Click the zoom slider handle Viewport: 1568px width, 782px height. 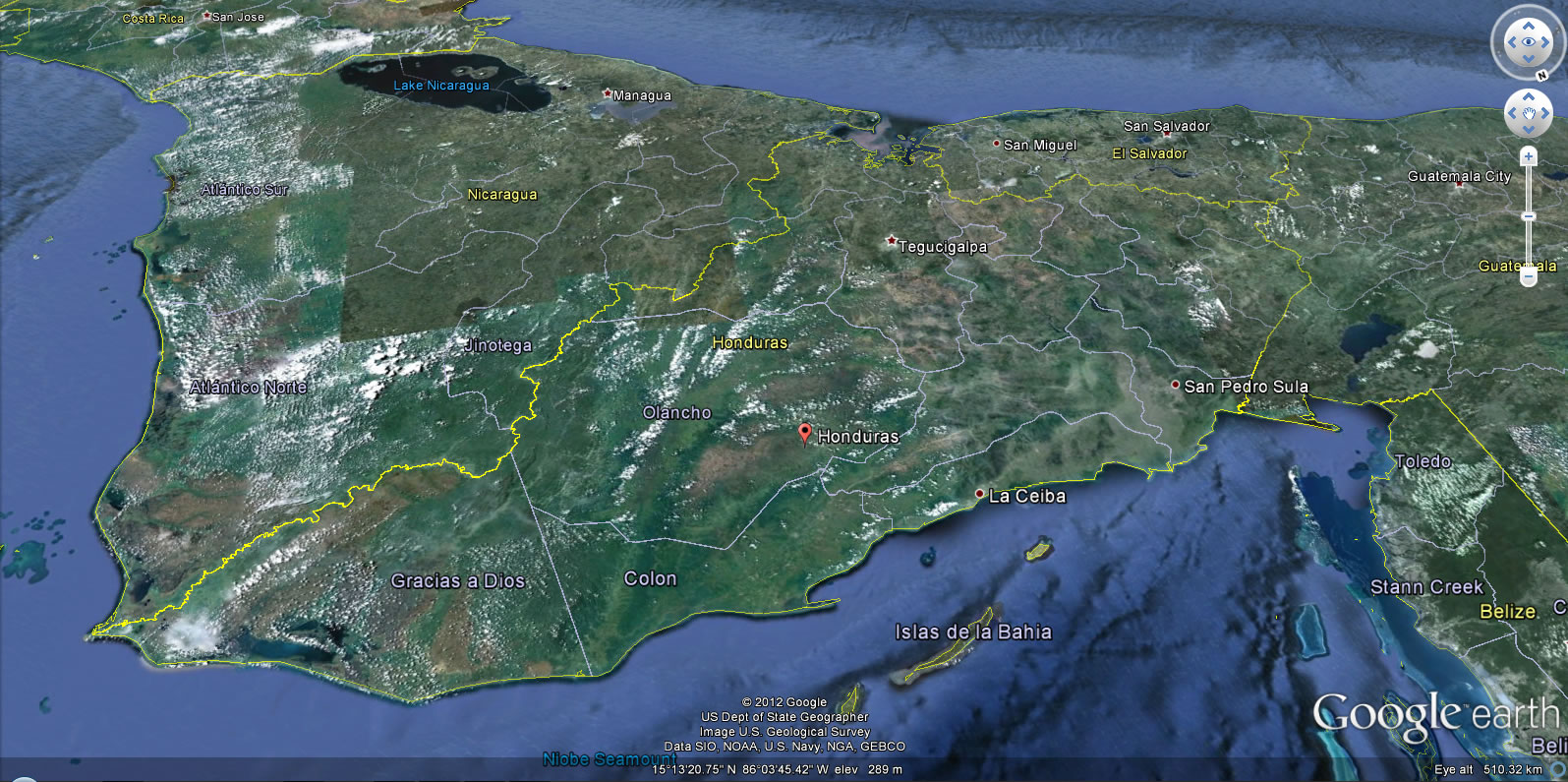1528,216
